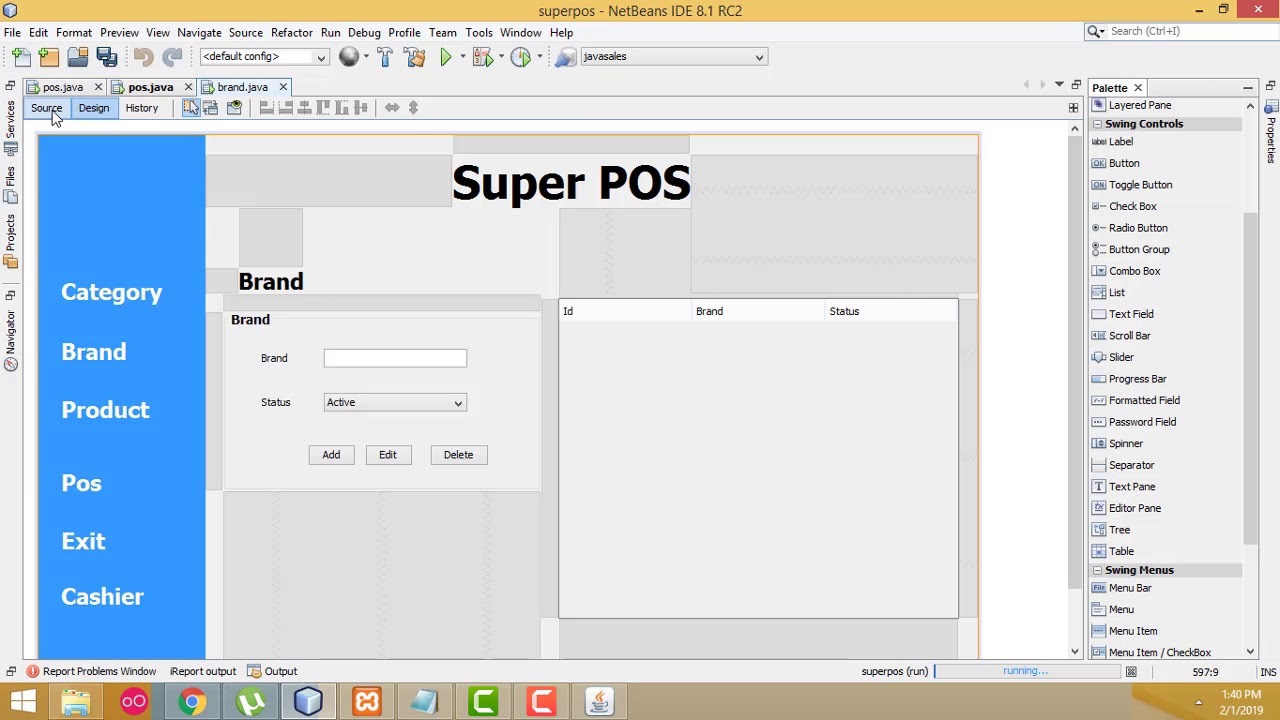Click the Undo arrow icon
The height and width of the screenshot is (720, 1280).
143,57
